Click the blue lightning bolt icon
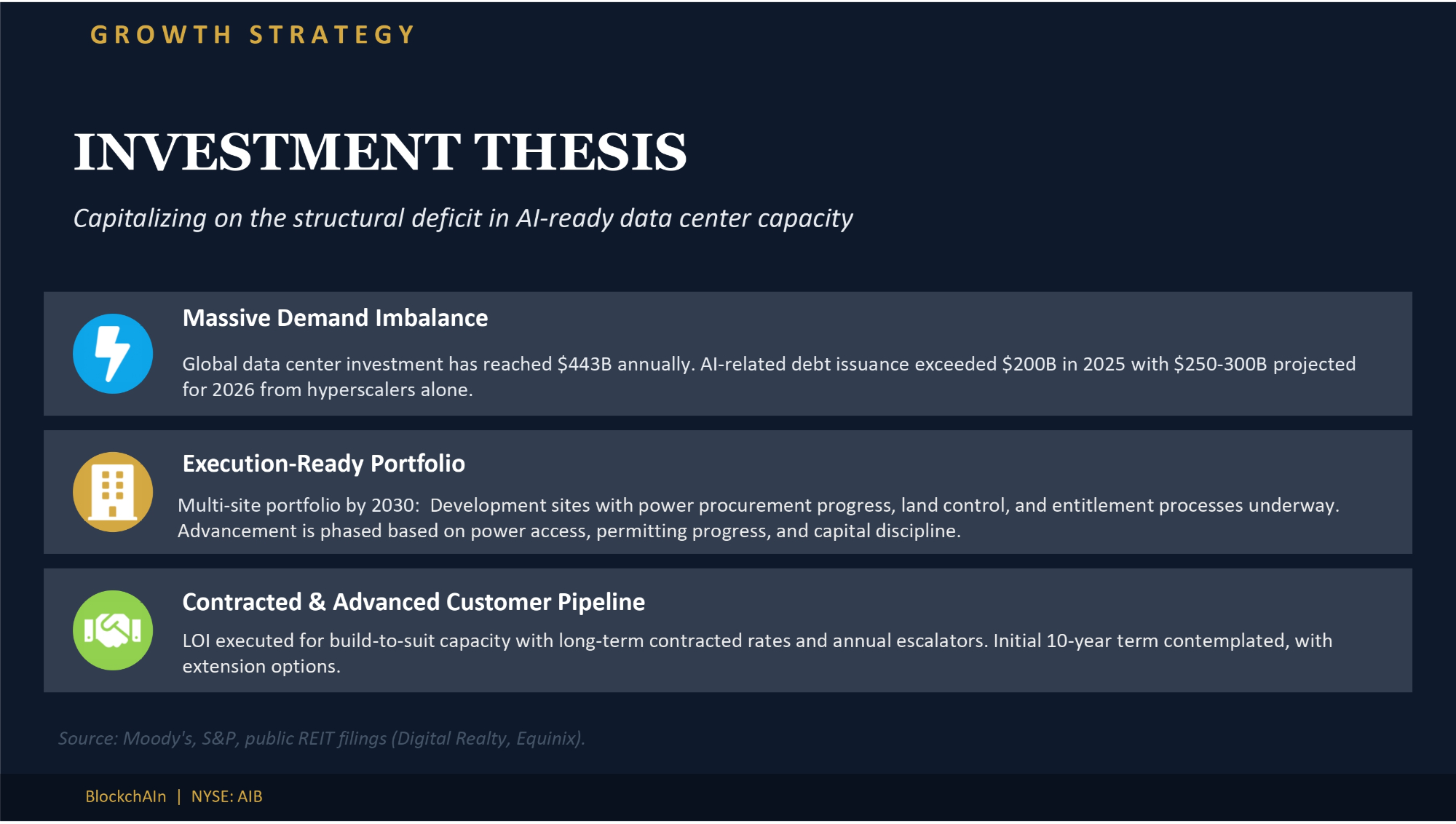Viewport: 1456px width, 824px height. tap(113, 354)
